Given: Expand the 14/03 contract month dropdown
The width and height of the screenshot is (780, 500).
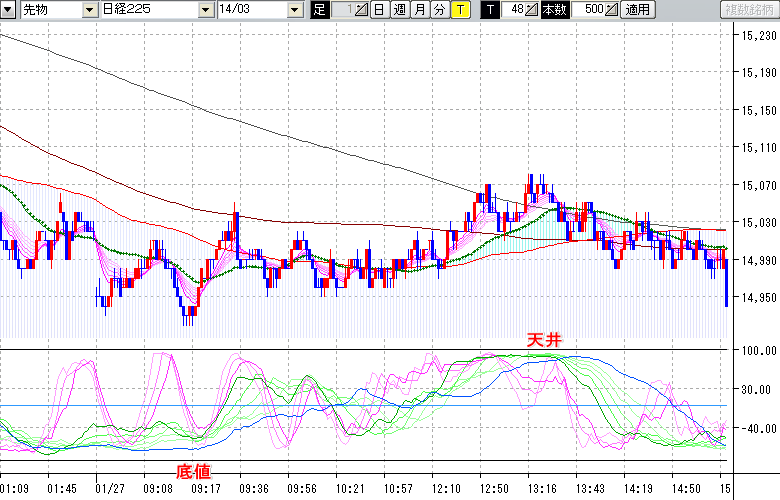Looking at the screenshot, I should pos(294,9).
